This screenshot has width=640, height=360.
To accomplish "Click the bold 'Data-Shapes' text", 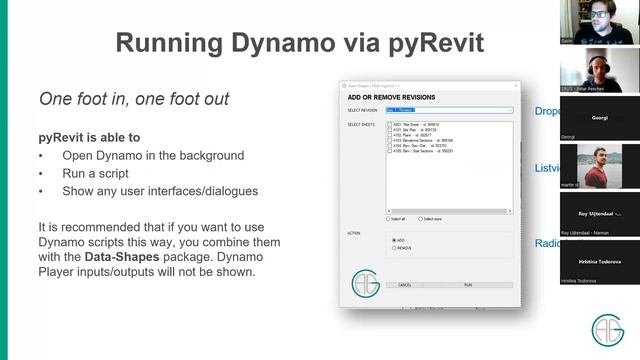I will coord(122,257).
